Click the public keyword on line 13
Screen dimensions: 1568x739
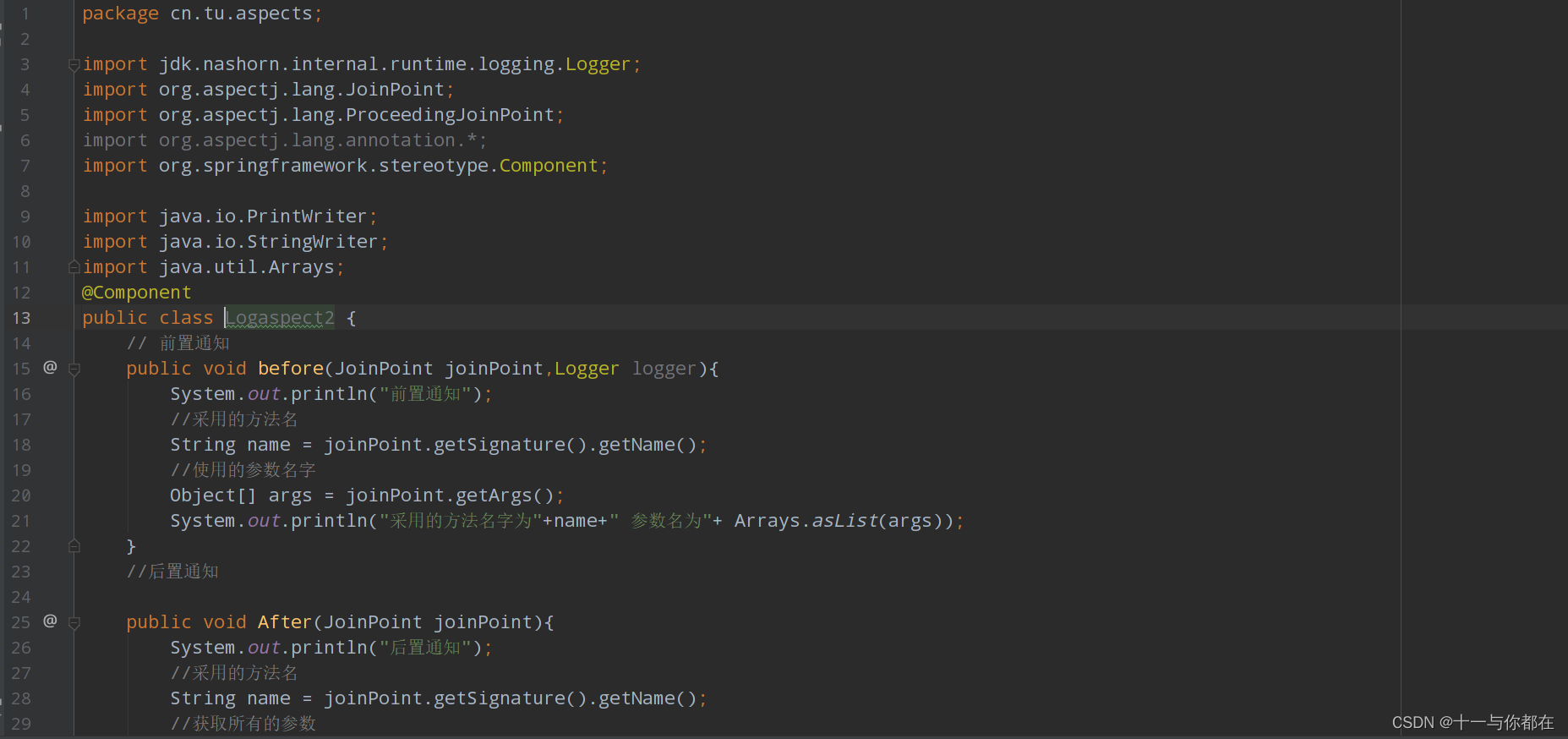coord(115,318)
